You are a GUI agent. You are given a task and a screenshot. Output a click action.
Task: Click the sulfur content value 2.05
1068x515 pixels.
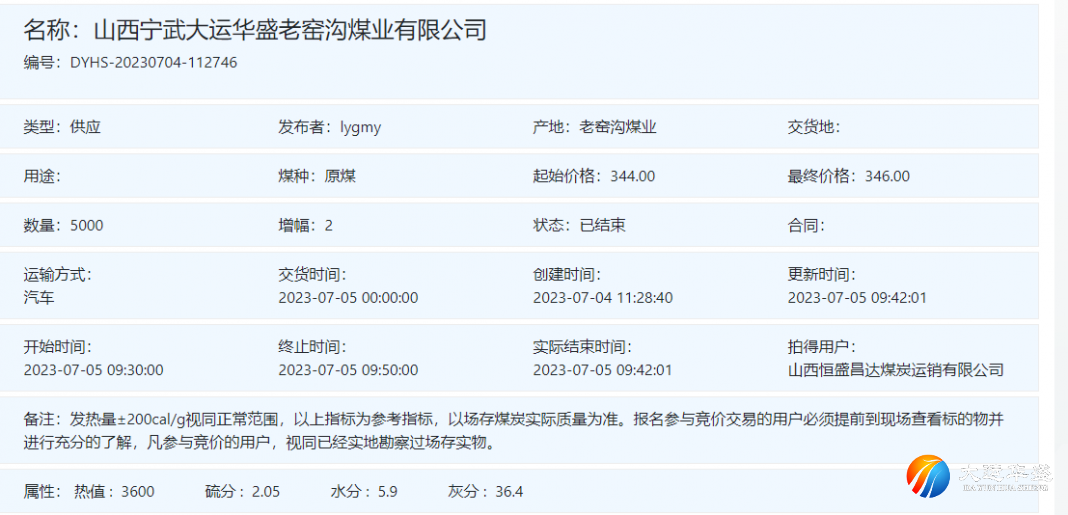[266, 491]
